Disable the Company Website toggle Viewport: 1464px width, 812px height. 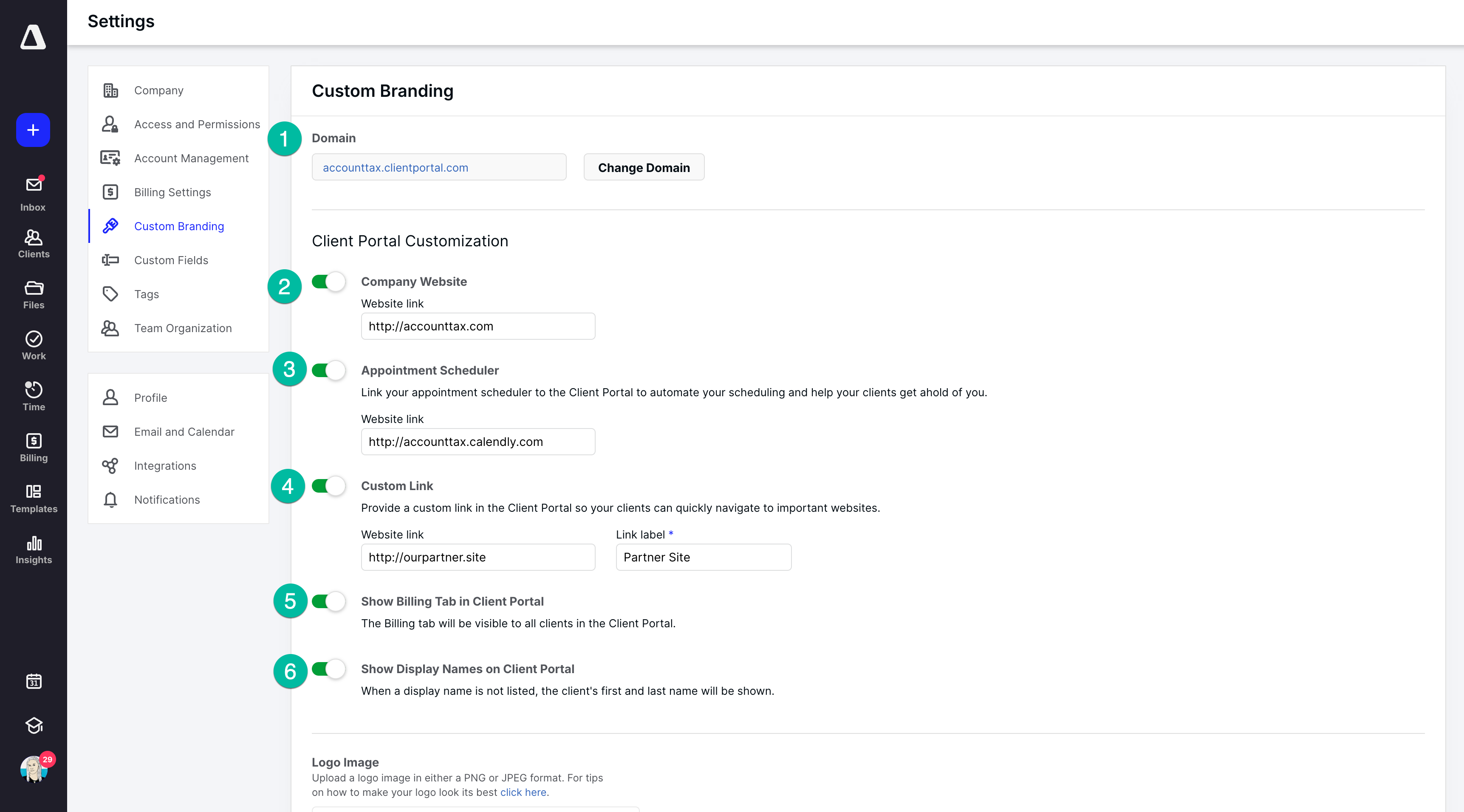(x=328, y=282)
